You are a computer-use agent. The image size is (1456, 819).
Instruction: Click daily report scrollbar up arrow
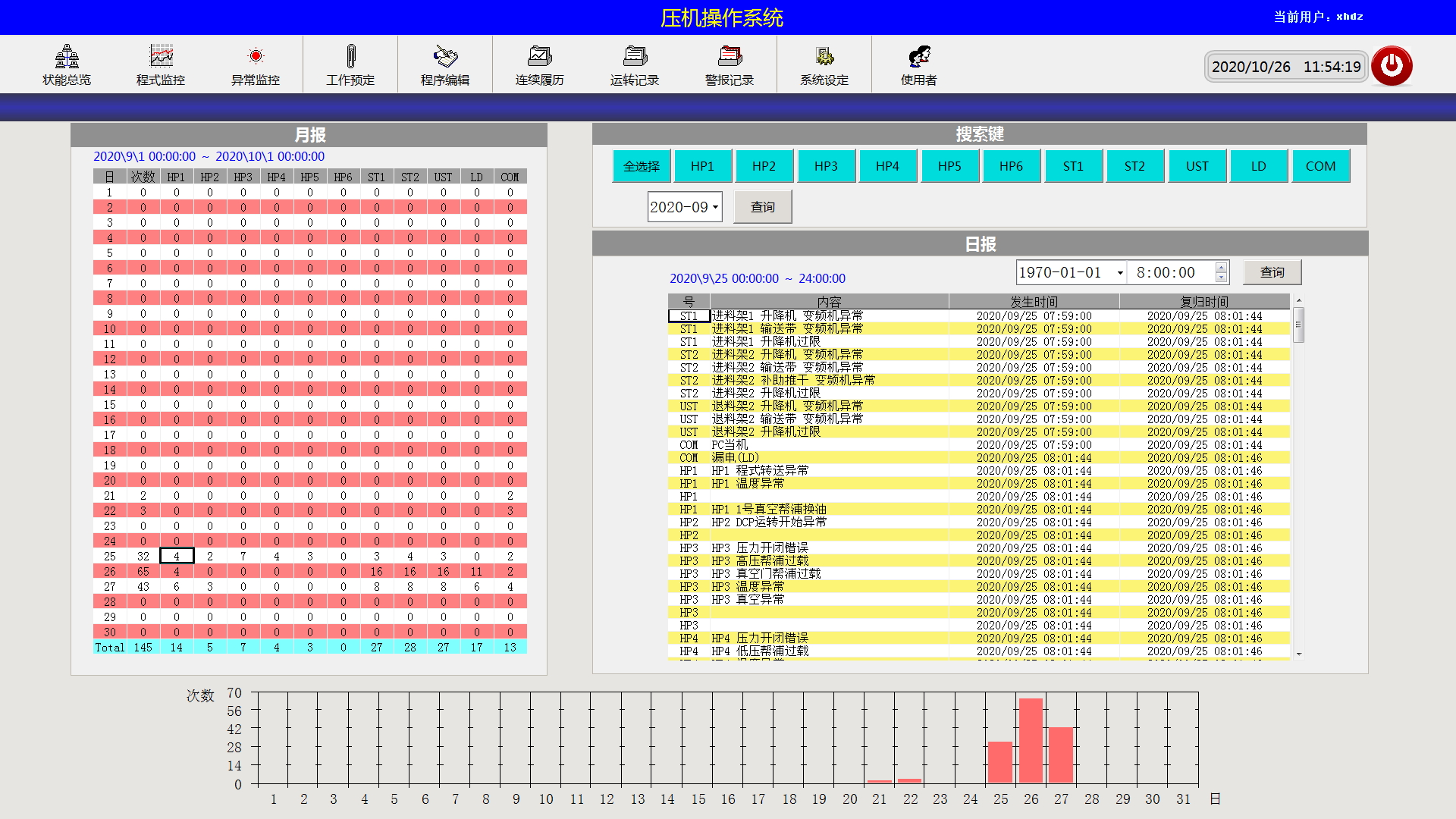tap(1298, 300)
